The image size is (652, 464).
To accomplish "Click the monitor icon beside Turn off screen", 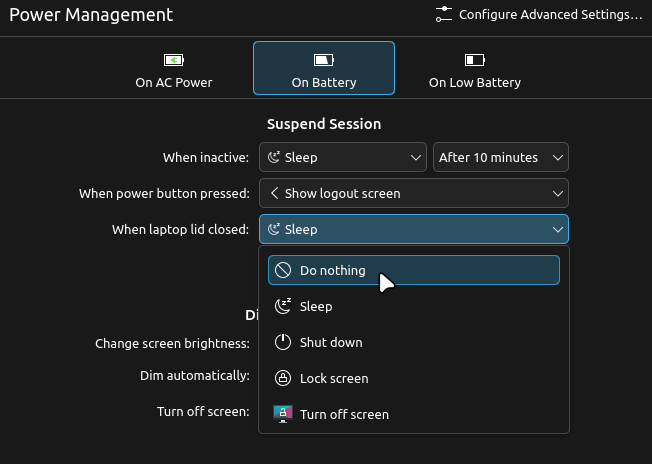I will (x=283, y=414).
